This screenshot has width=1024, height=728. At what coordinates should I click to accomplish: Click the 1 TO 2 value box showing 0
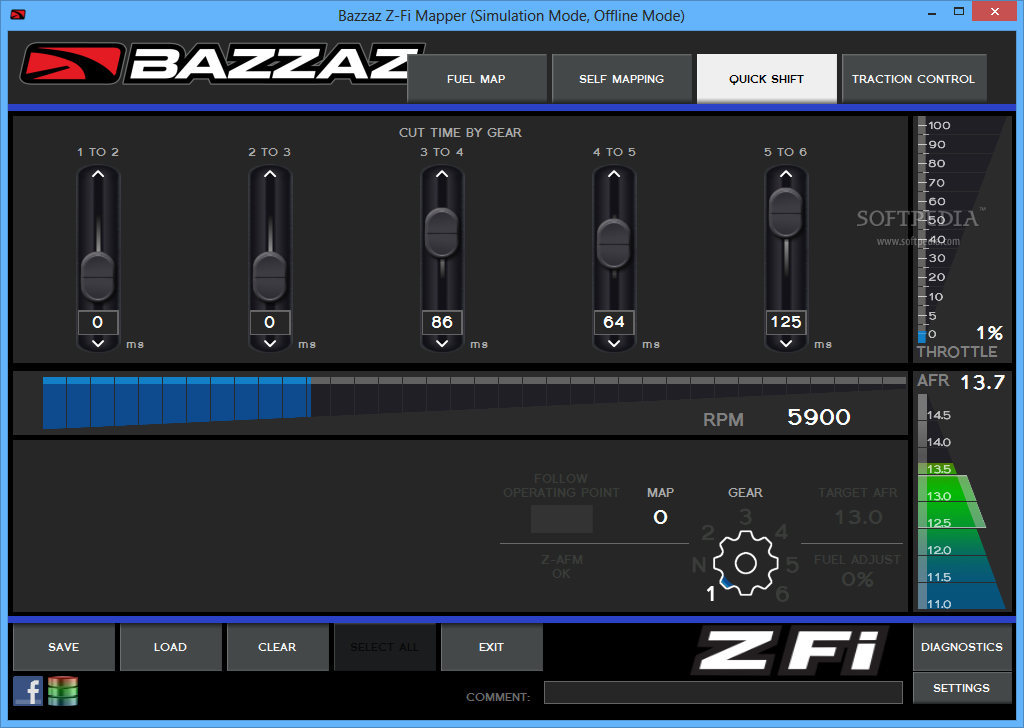pyautogui.click(x=98, y=322)
